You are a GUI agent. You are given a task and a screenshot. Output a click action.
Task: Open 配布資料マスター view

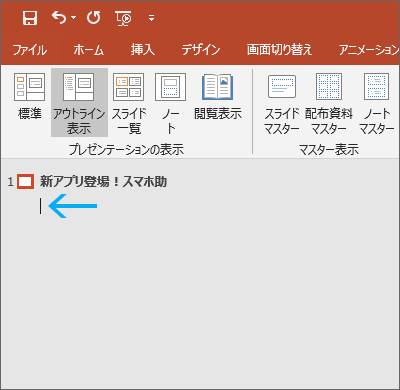329,104
